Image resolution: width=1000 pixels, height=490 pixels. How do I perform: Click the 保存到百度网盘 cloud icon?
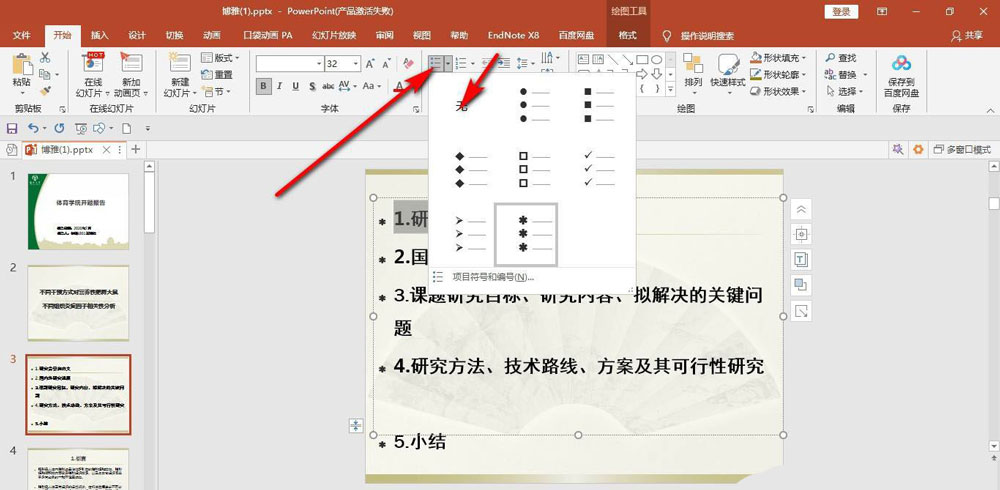(902, 63)
